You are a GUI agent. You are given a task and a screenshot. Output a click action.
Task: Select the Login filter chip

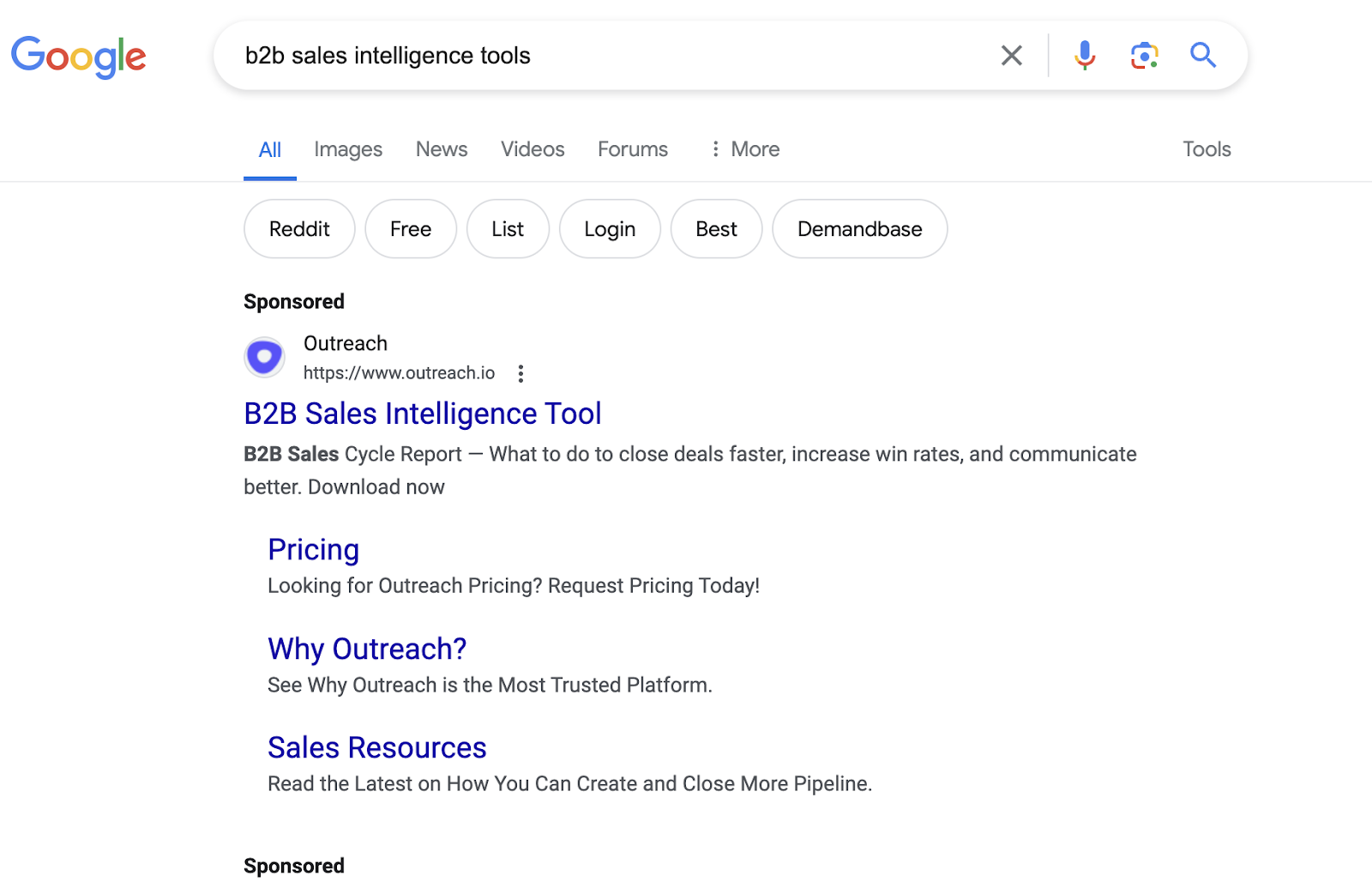(610, 229)
